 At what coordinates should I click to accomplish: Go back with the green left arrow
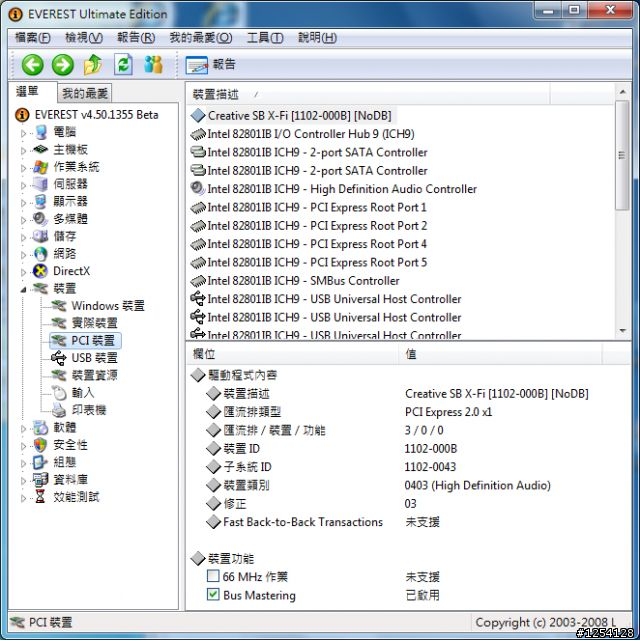point(32,65)
